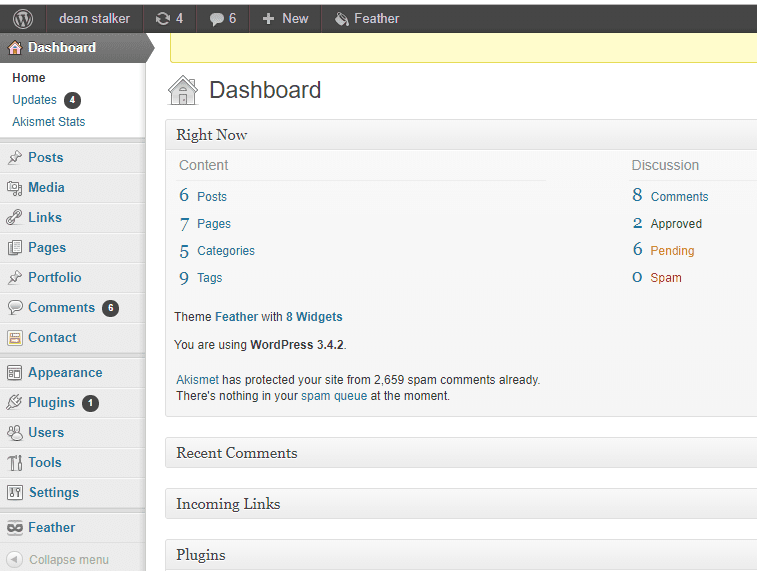Click the Links chain icon in sidebar

pos(15,217)
